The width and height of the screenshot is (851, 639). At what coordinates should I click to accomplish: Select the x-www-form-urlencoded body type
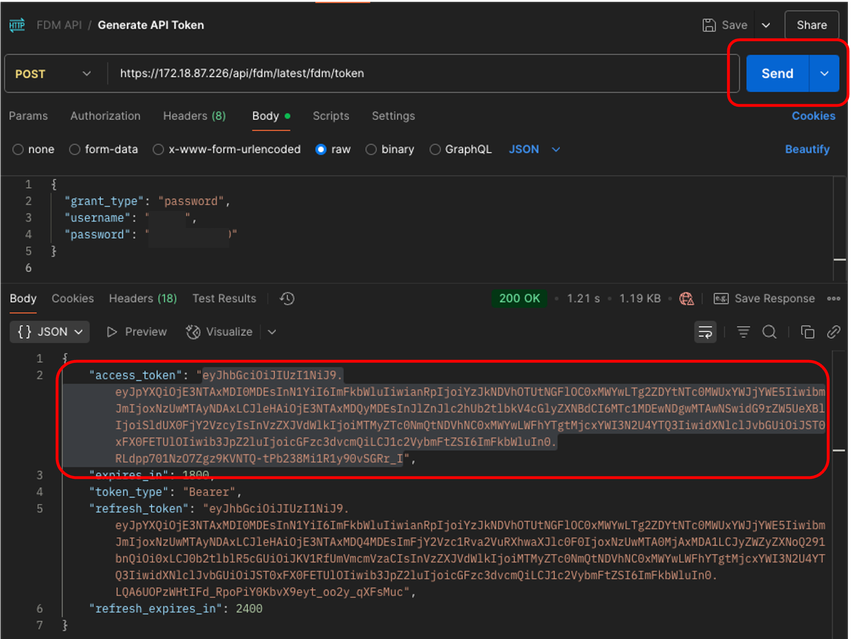coord(158,149)
